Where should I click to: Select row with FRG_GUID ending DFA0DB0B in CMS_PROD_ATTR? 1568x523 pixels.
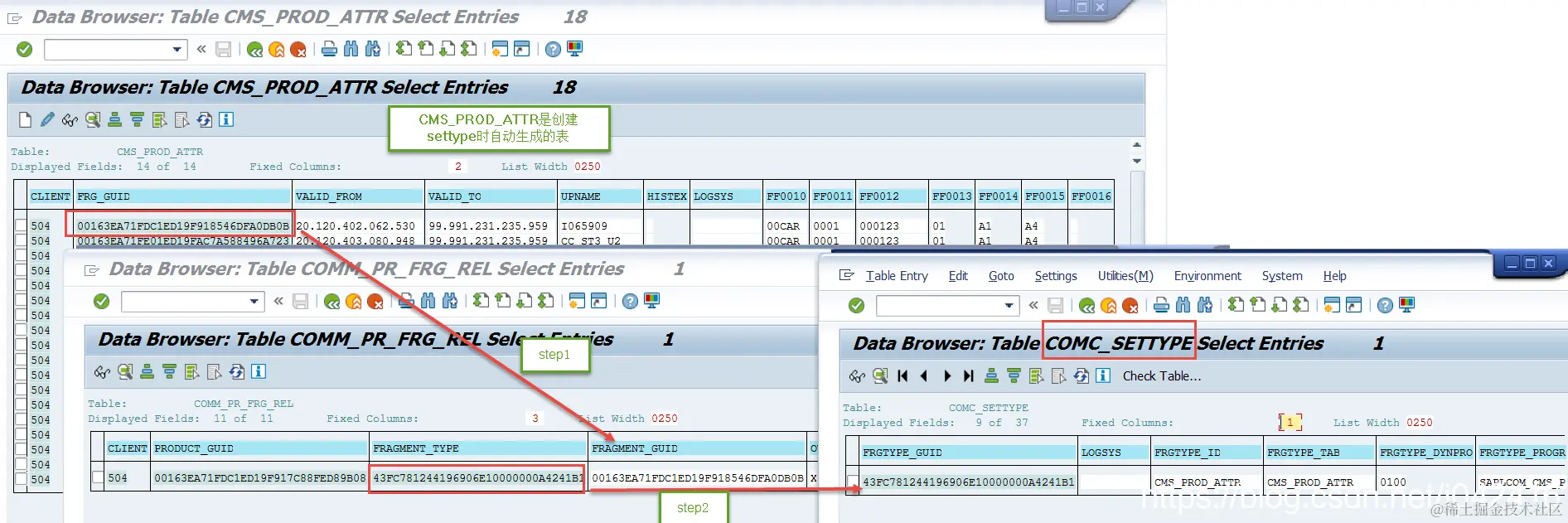[x=22, y=225]
